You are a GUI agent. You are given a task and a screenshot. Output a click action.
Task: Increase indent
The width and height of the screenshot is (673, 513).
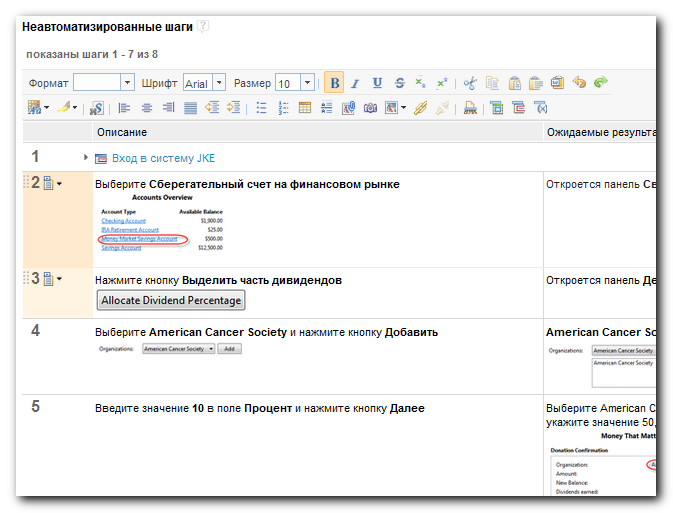click(233, 107)
